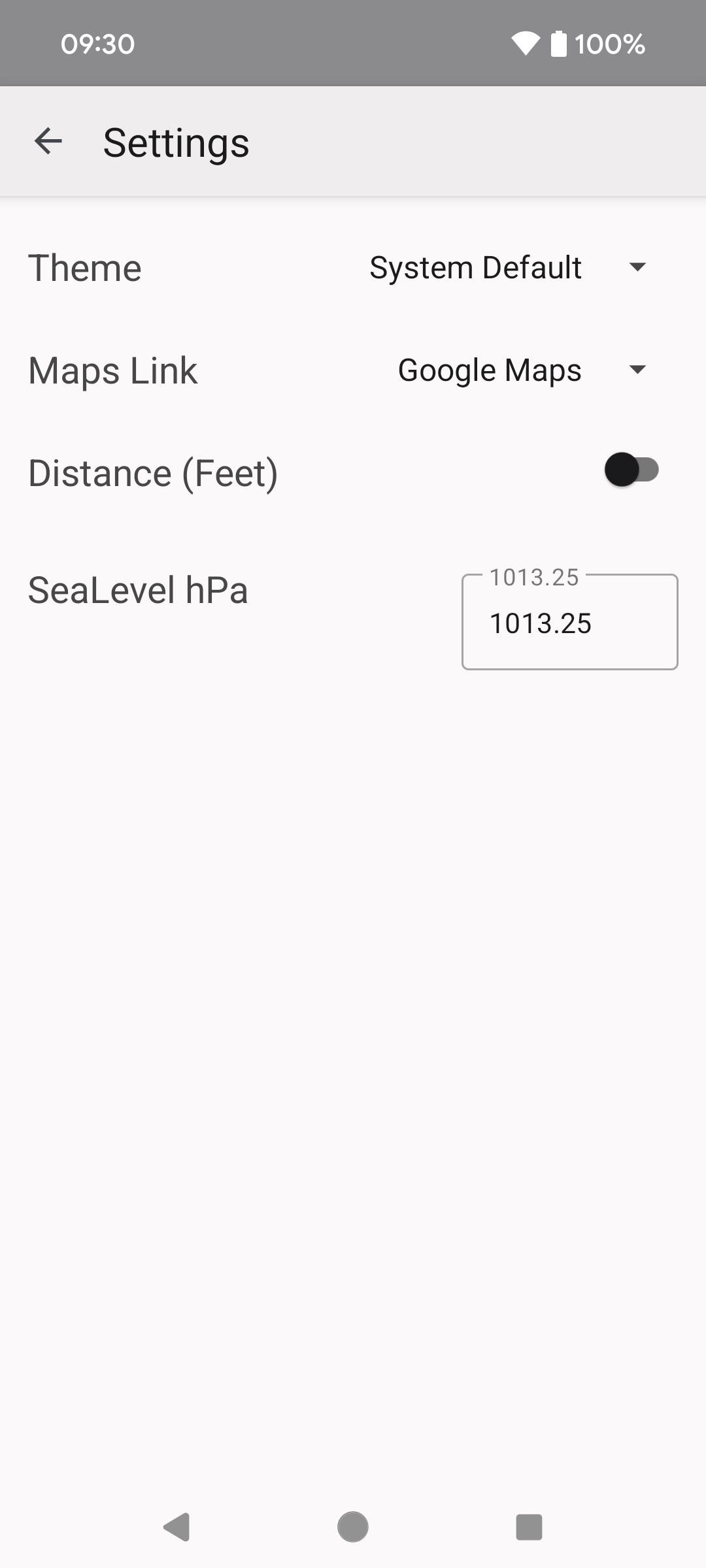Screen dimensions: 706x1568
Task: Tap the recent apps square button
Action: (529, 1527)
